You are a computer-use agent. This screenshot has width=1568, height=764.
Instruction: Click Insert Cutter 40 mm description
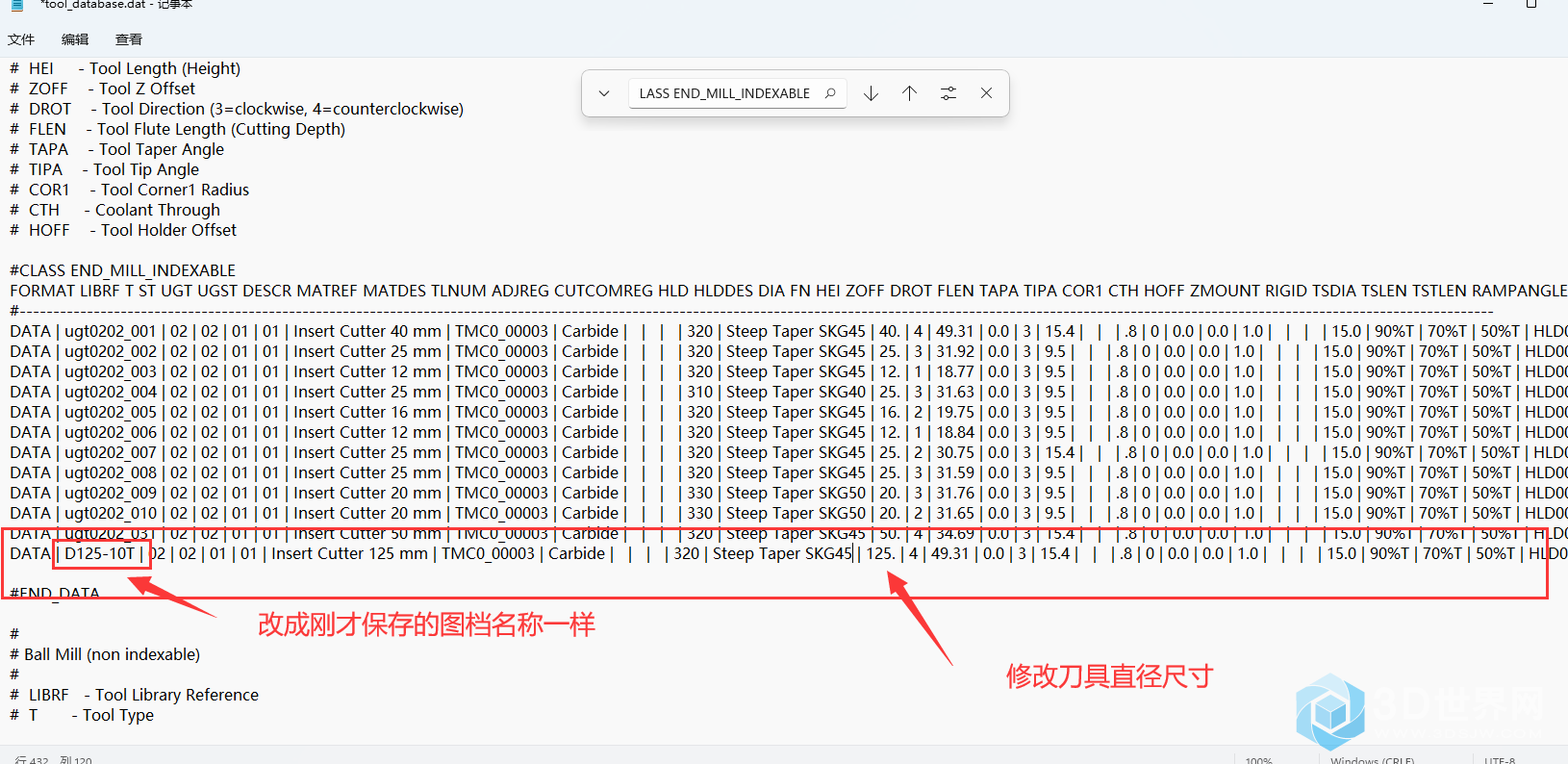367,331
